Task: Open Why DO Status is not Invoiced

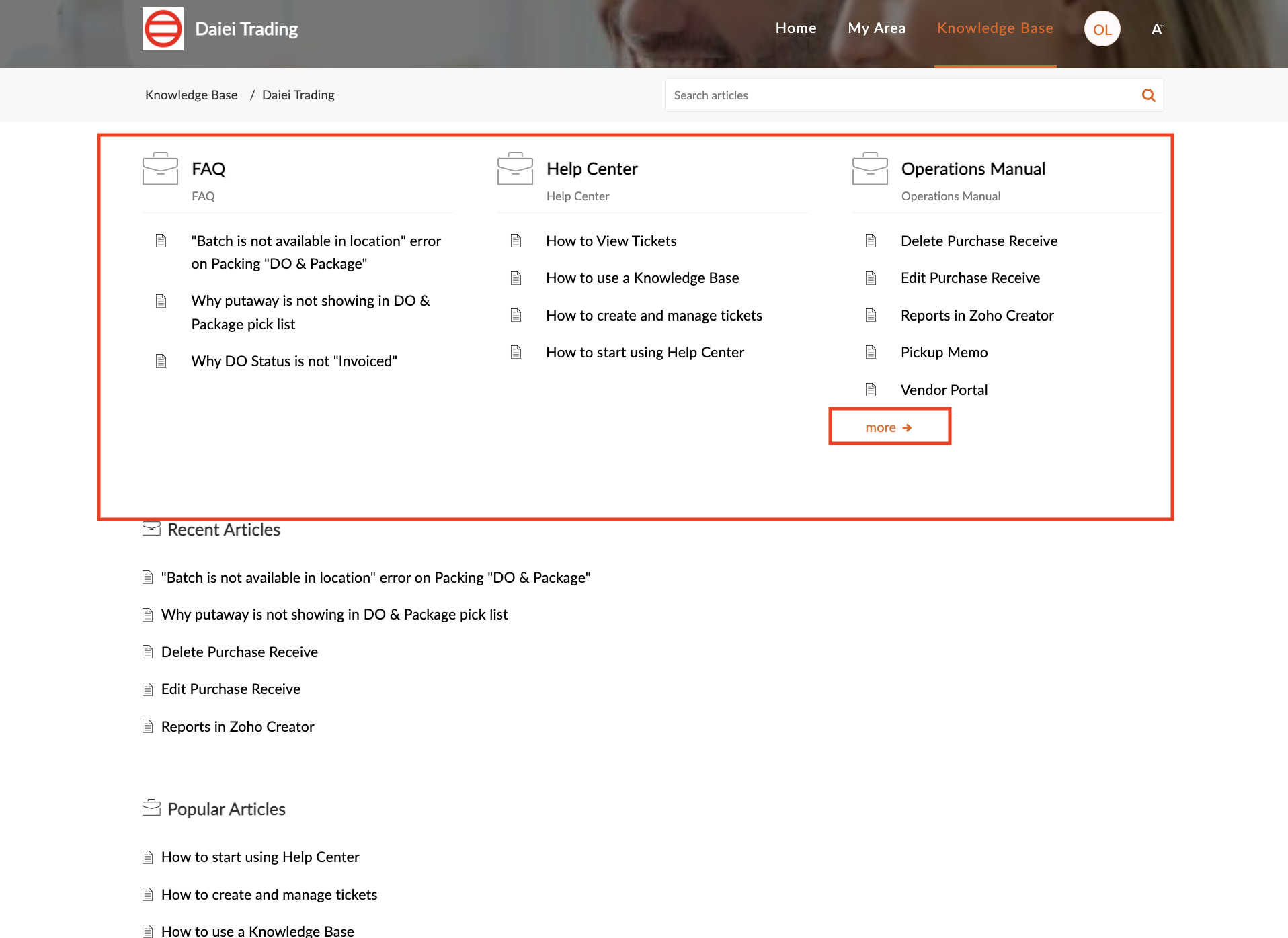Action: [x=294, y=361]
